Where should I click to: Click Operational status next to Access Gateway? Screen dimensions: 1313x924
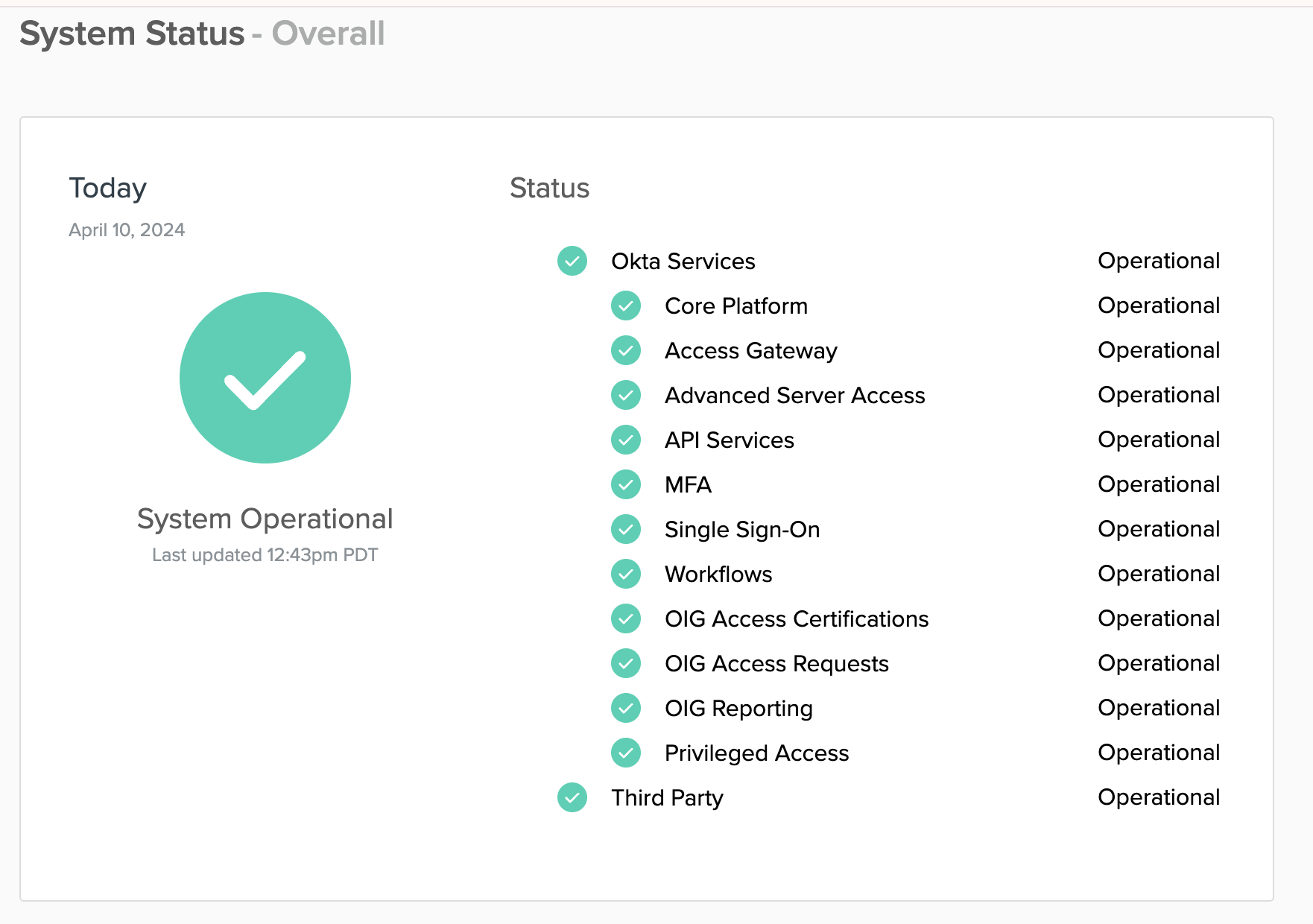1159,351
